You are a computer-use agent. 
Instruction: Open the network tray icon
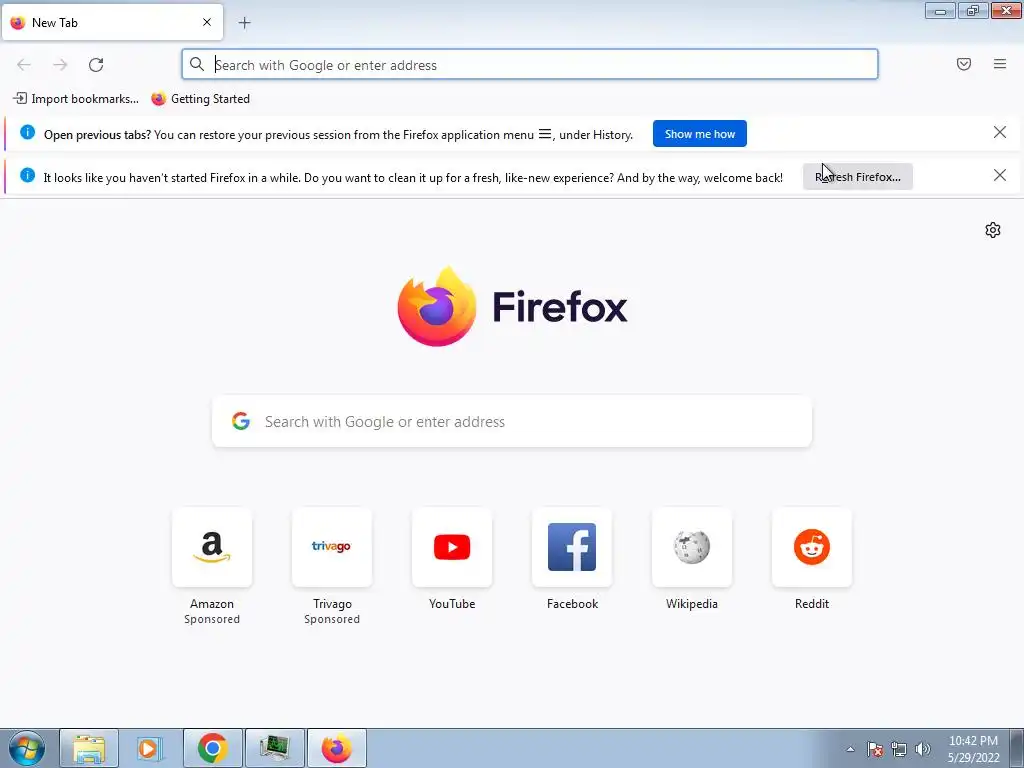point(899,749)
